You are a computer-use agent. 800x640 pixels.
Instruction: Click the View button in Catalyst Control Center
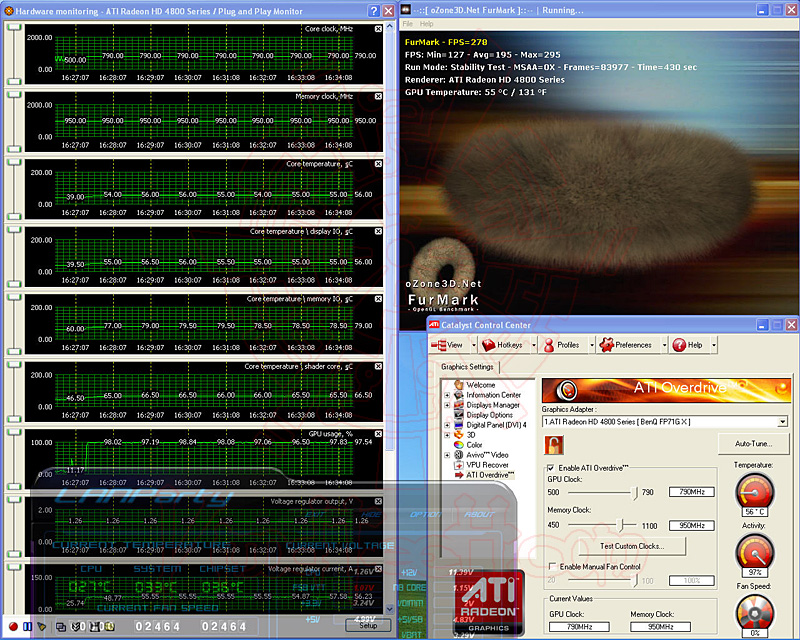[447, 345]
